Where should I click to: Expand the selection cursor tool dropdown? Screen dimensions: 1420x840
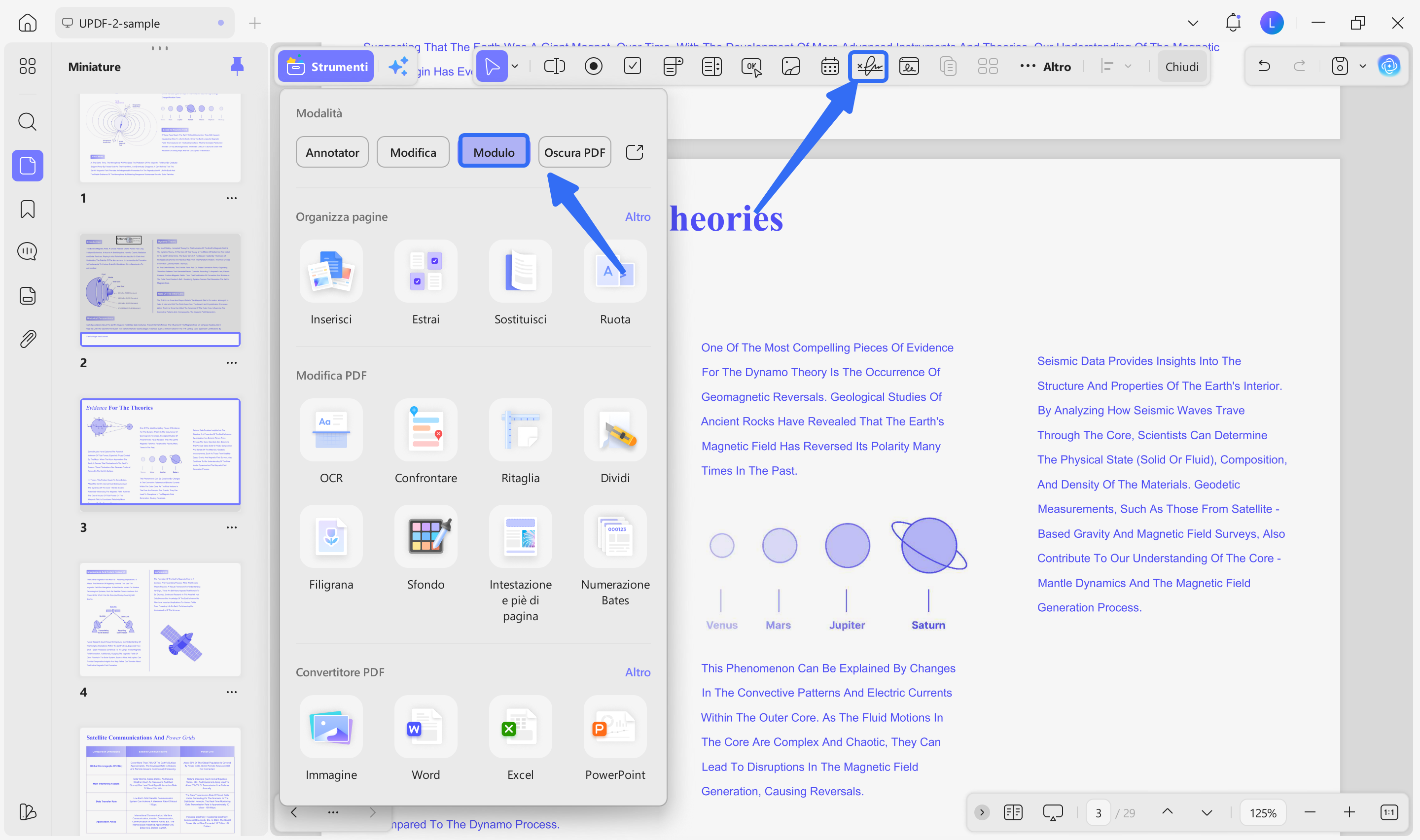[514, 67]
